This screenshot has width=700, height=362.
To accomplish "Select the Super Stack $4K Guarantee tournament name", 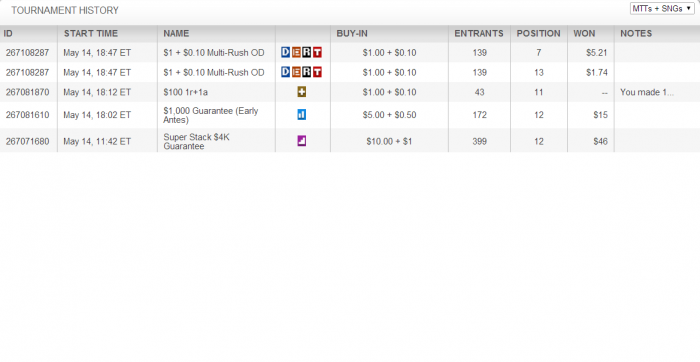I will click(196, 141).
